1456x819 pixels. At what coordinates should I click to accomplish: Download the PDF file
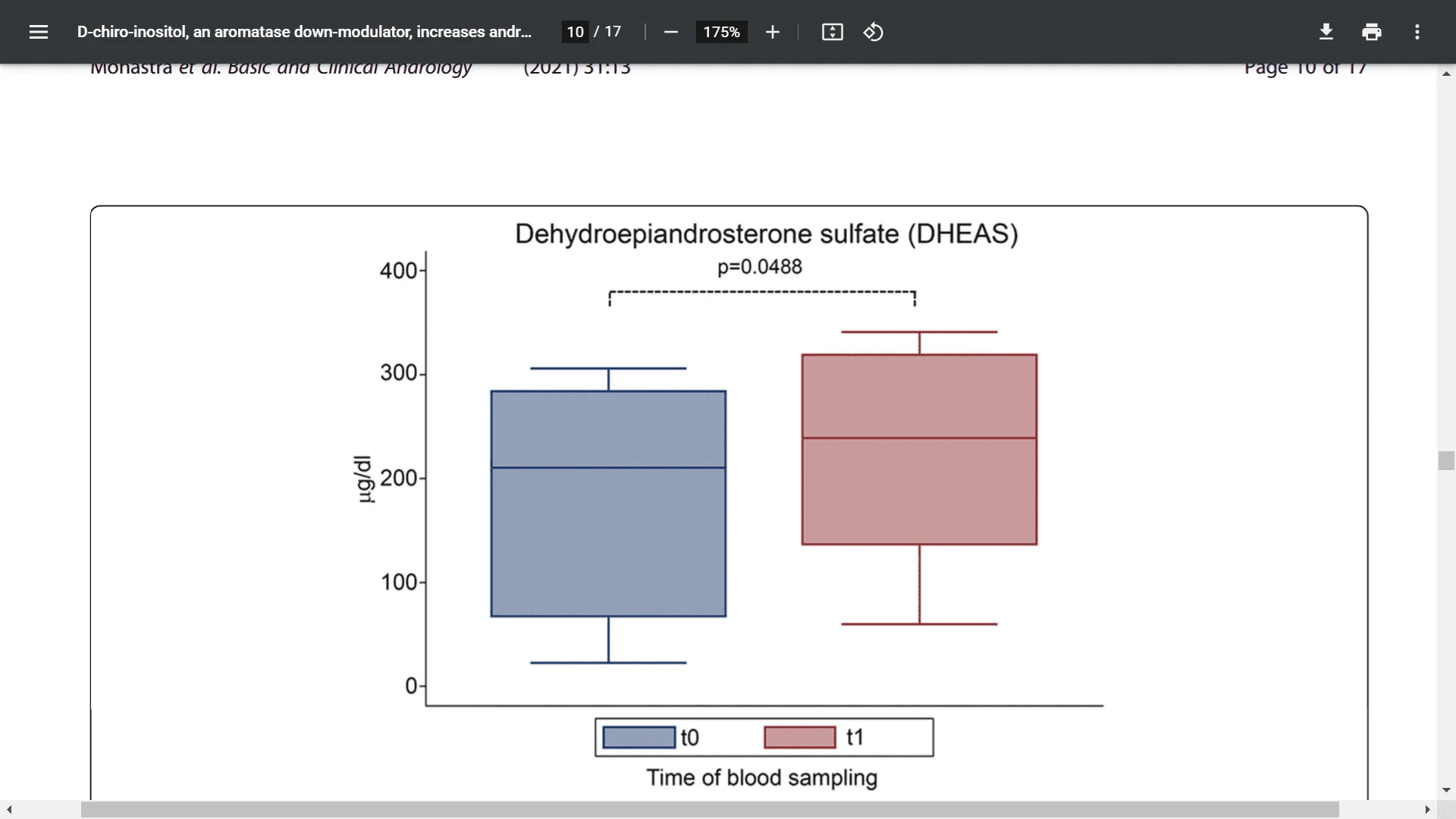(x=1326, y=32)
